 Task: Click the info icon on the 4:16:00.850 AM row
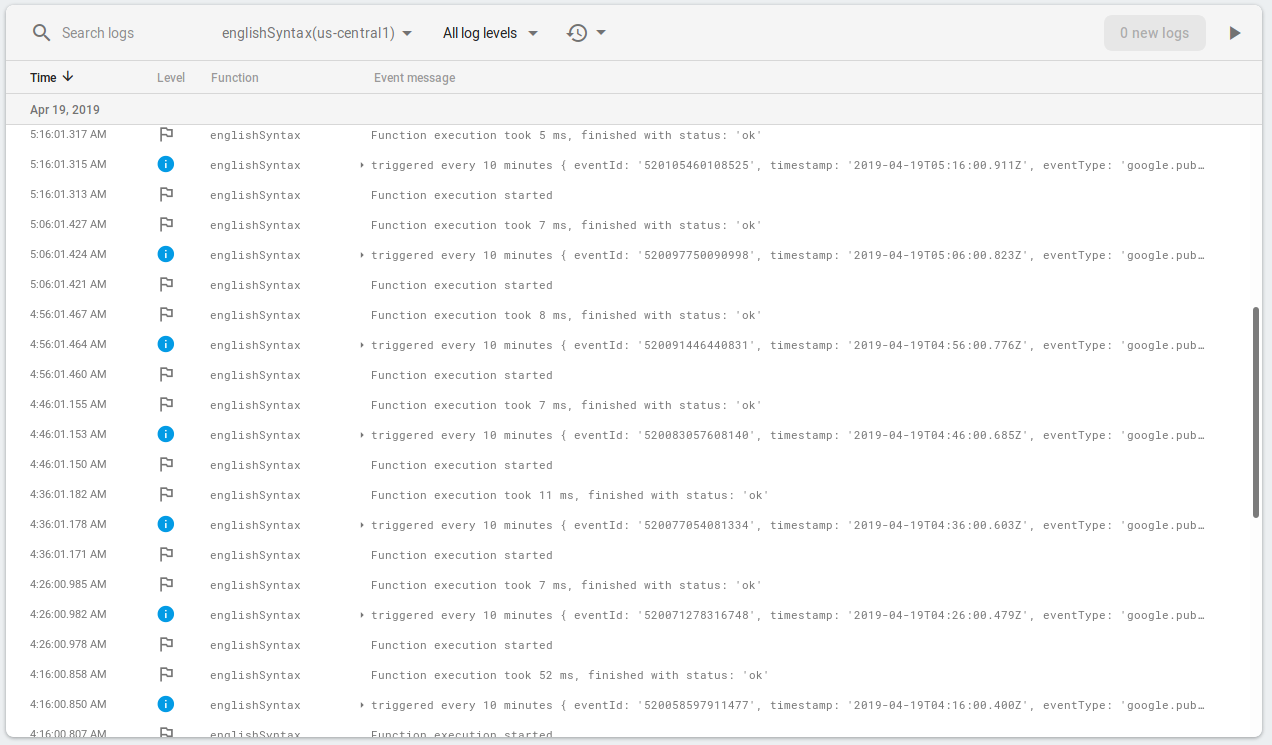166,704
